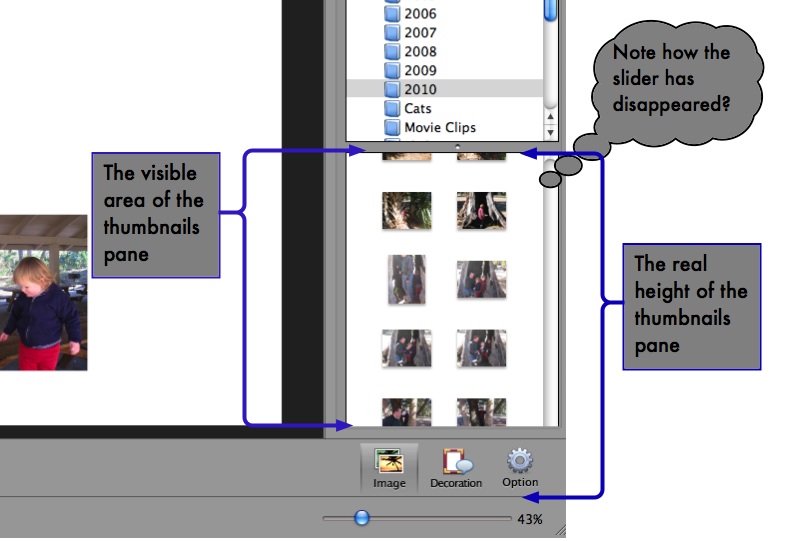
Task: Open the Option gear tab
Action: point(520,469)
